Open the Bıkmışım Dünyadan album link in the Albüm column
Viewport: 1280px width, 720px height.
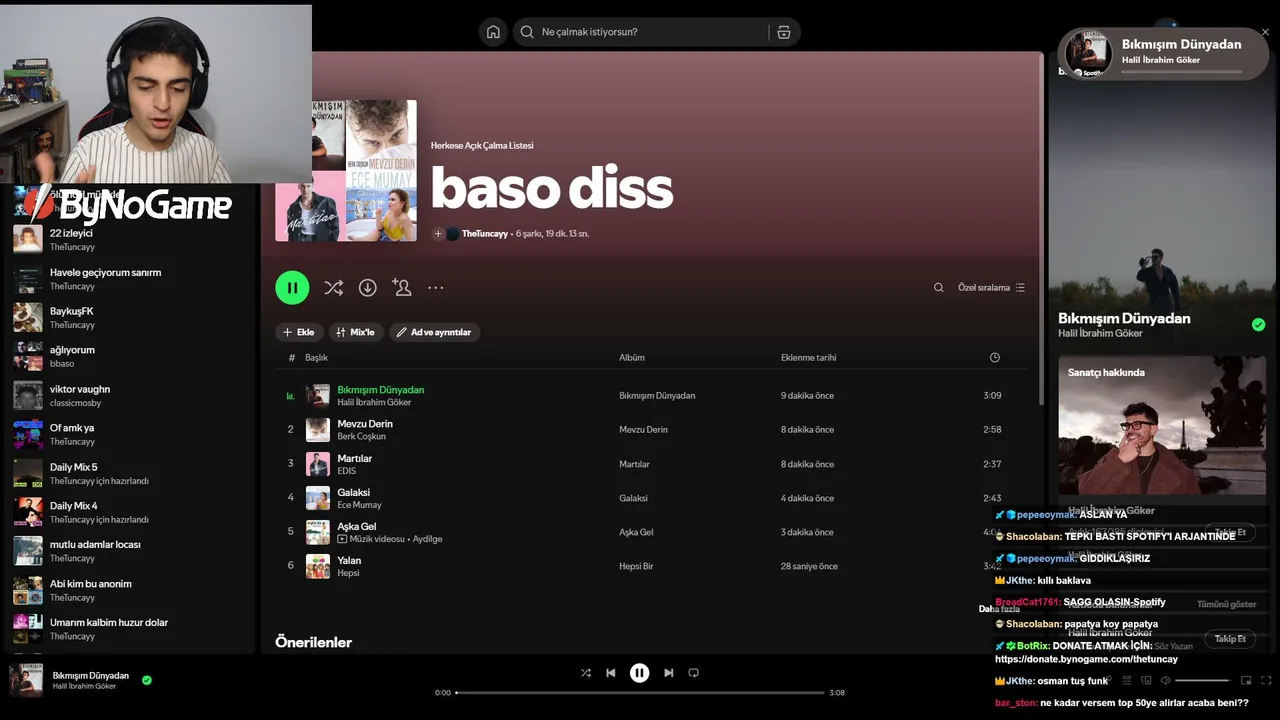pyautogui.click(x=657, y=396)
